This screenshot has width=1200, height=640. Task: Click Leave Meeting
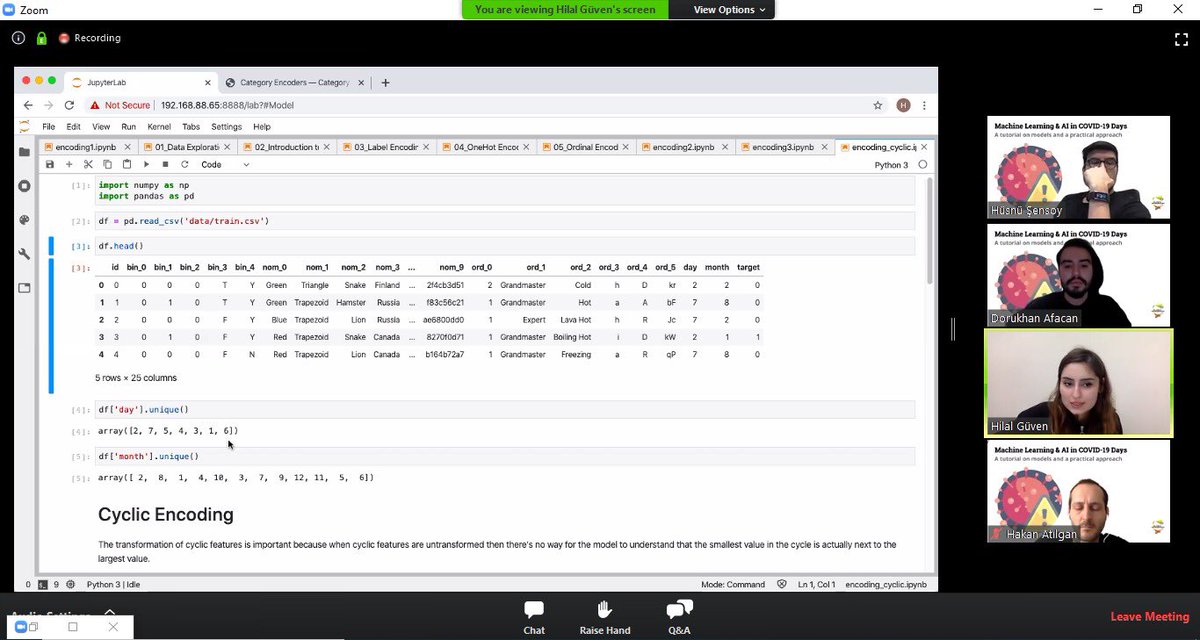pos(1149,617)
